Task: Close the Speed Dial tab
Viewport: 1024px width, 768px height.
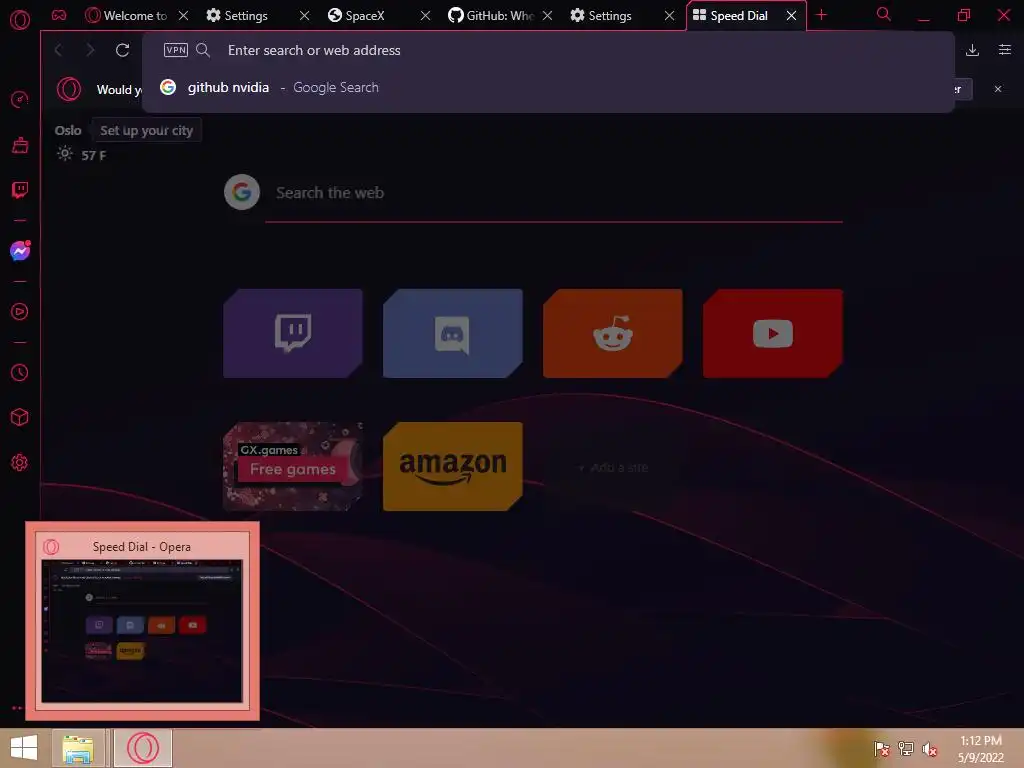Action: click(791, 15)
